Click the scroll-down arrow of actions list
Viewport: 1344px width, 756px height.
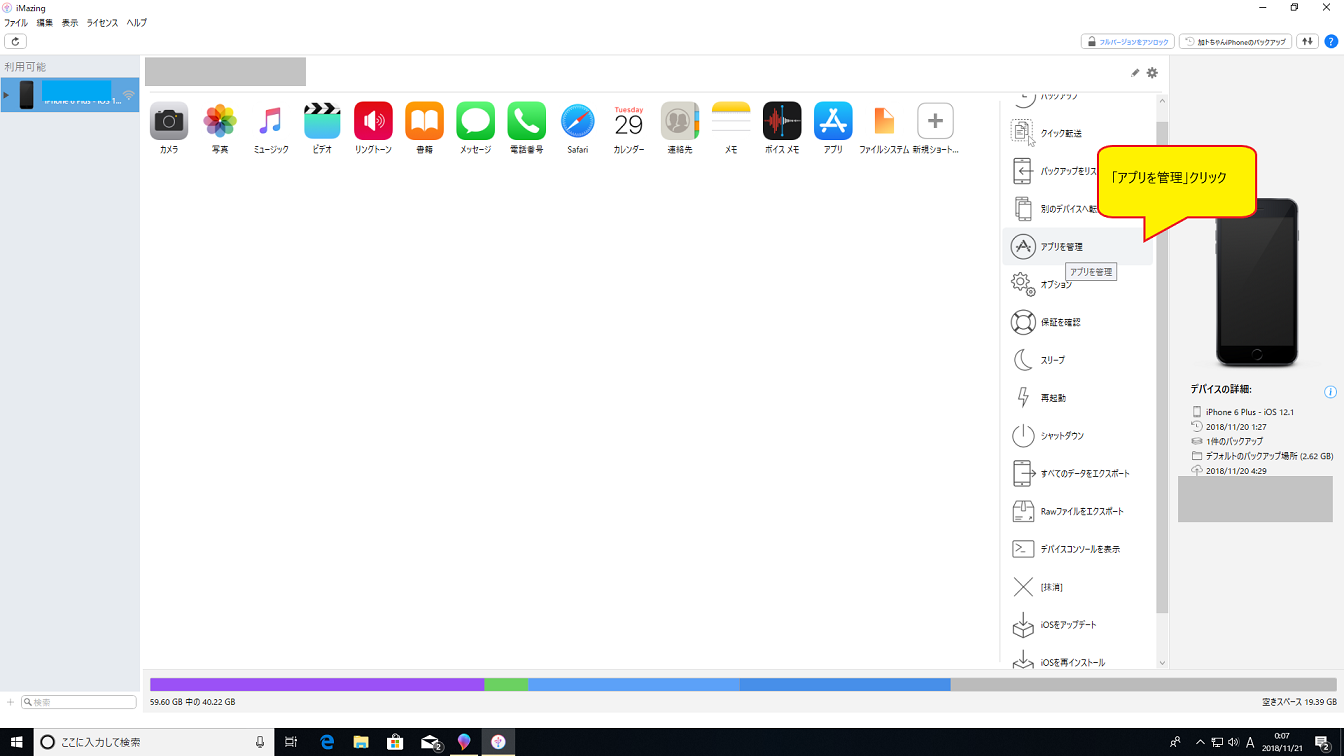pos(1162,662)
